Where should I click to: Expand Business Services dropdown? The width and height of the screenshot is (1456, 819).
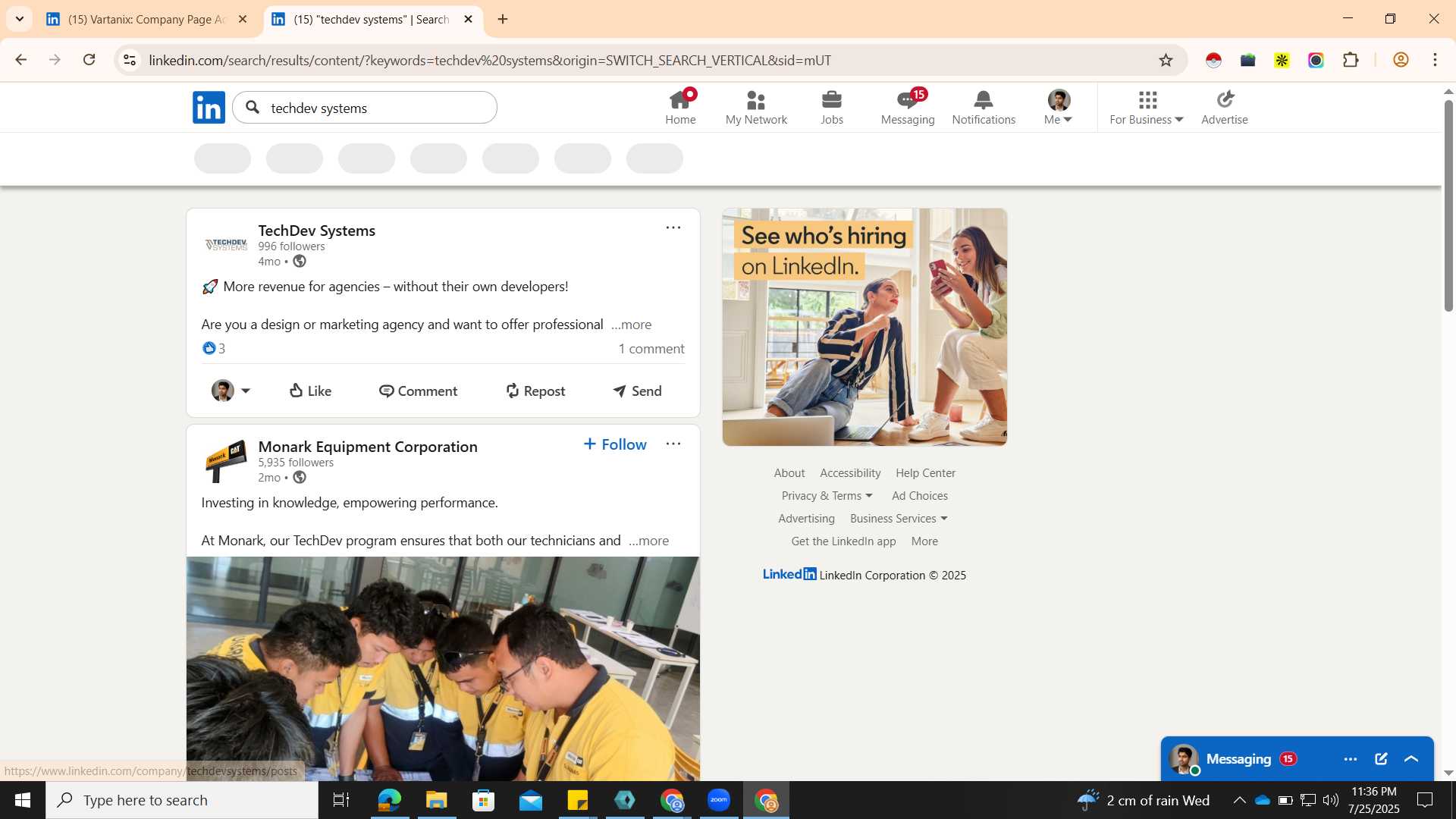tap(899, 518)
